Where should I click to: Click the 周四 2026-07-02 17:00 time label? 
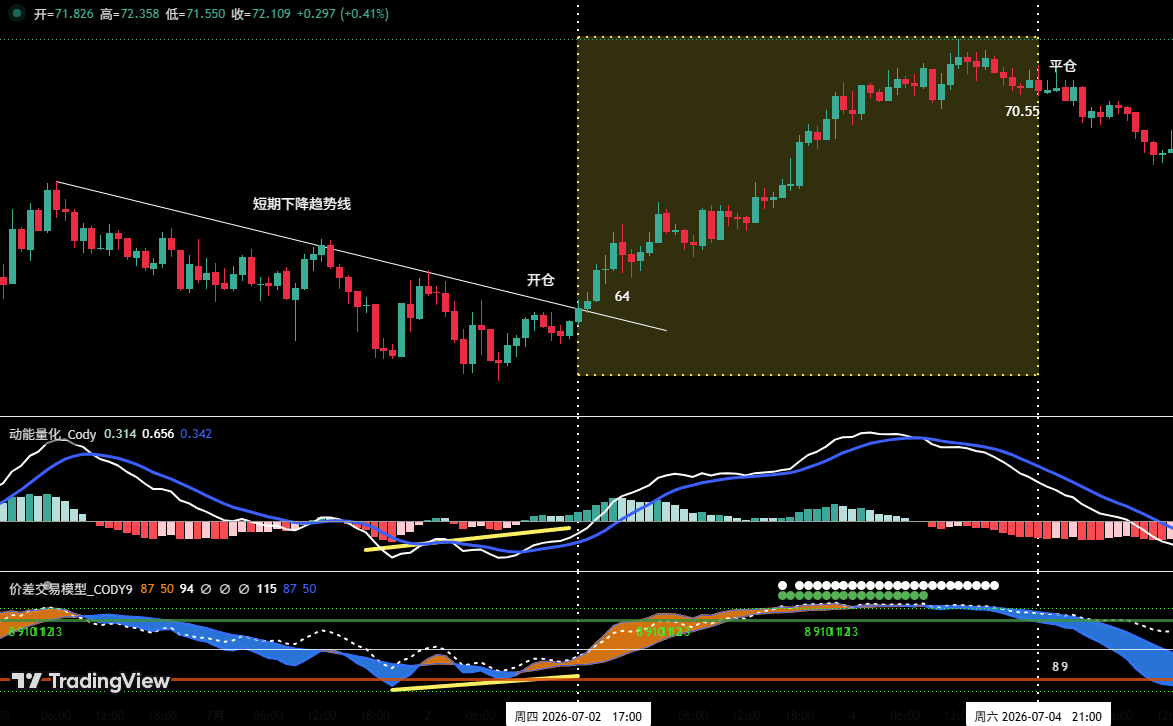(x=578, y=716)
